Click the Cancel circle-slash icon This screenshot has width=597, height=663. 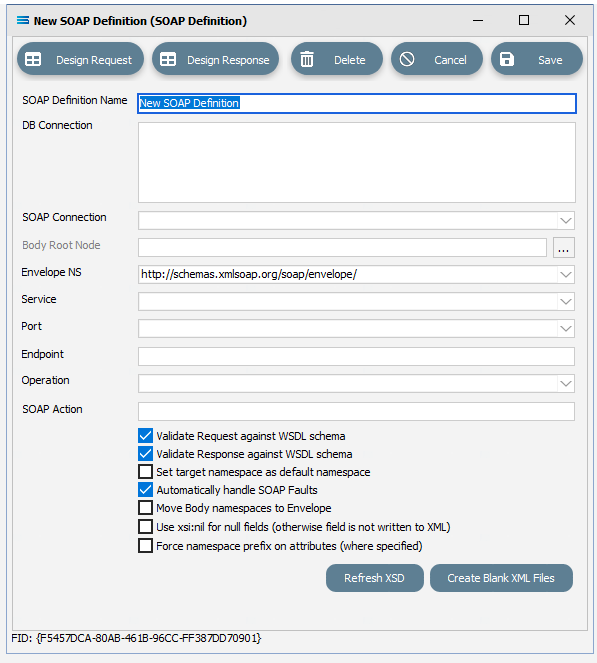407,59
